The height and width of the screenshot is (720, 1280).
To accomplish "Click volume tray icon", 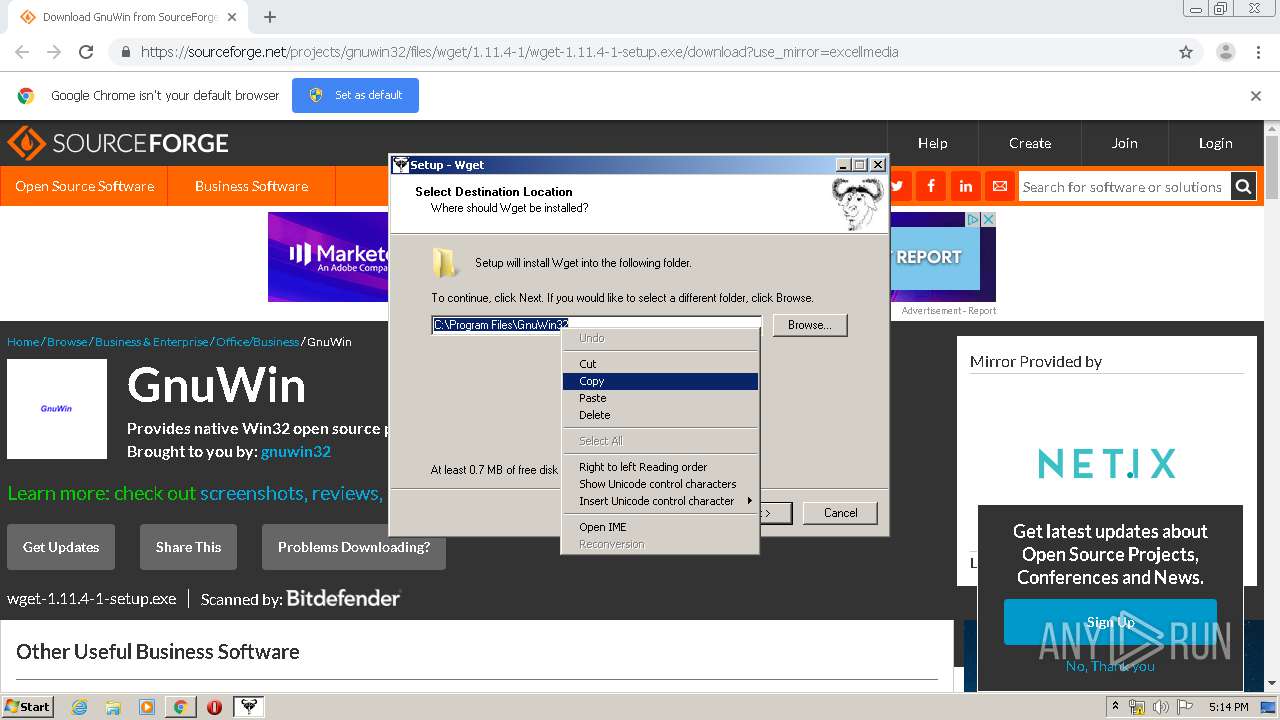I will (1161, 707).
